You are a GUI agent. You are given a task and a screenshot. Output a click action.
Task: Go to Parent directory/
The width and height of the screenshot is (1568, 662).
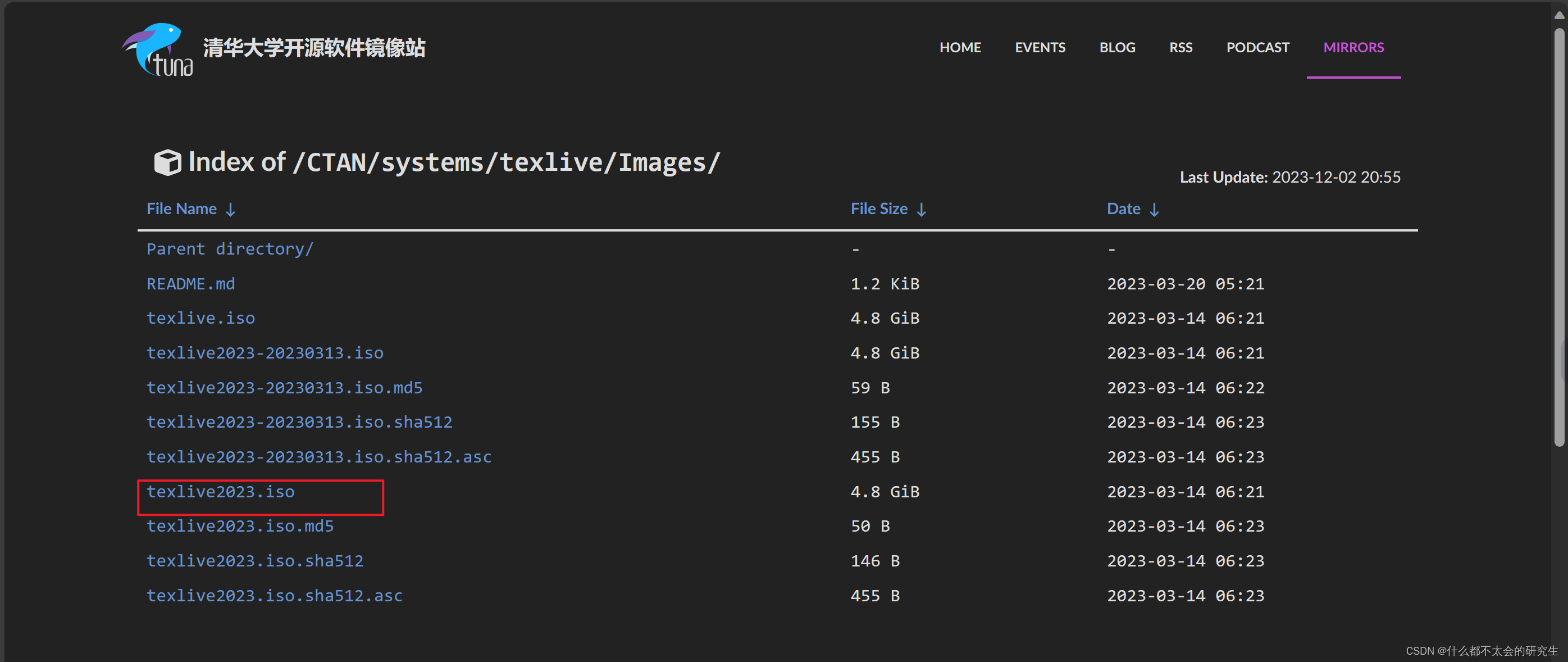(x=230, y=249)
